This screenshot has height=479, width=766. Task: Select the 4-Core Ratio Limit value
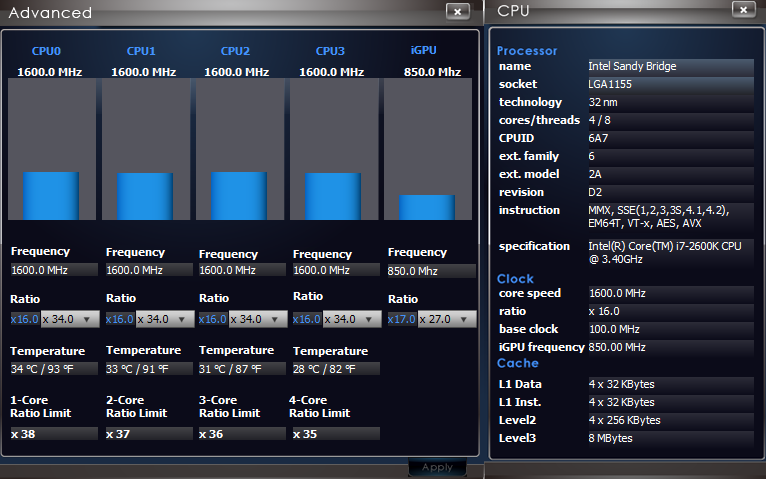[x=336, y=434]
